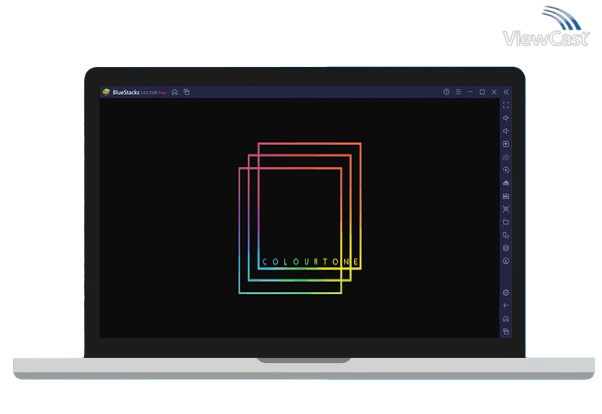This screenshot has height=414, width=602.
Task: Open settings gear near the sidebar bottom
Action: (506, 293)
